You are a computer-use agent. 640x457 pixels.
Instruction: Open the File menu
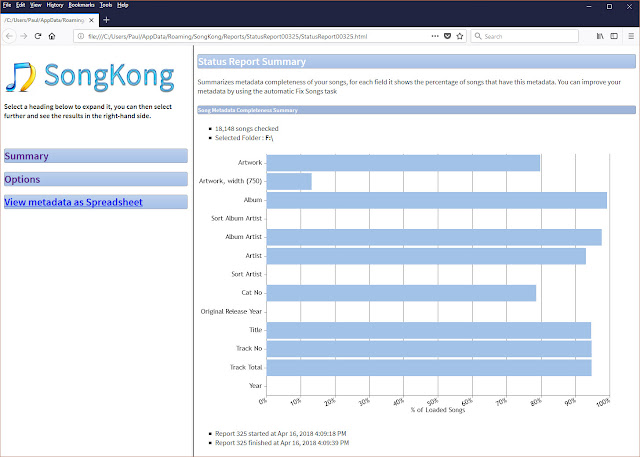coord(7,5)
